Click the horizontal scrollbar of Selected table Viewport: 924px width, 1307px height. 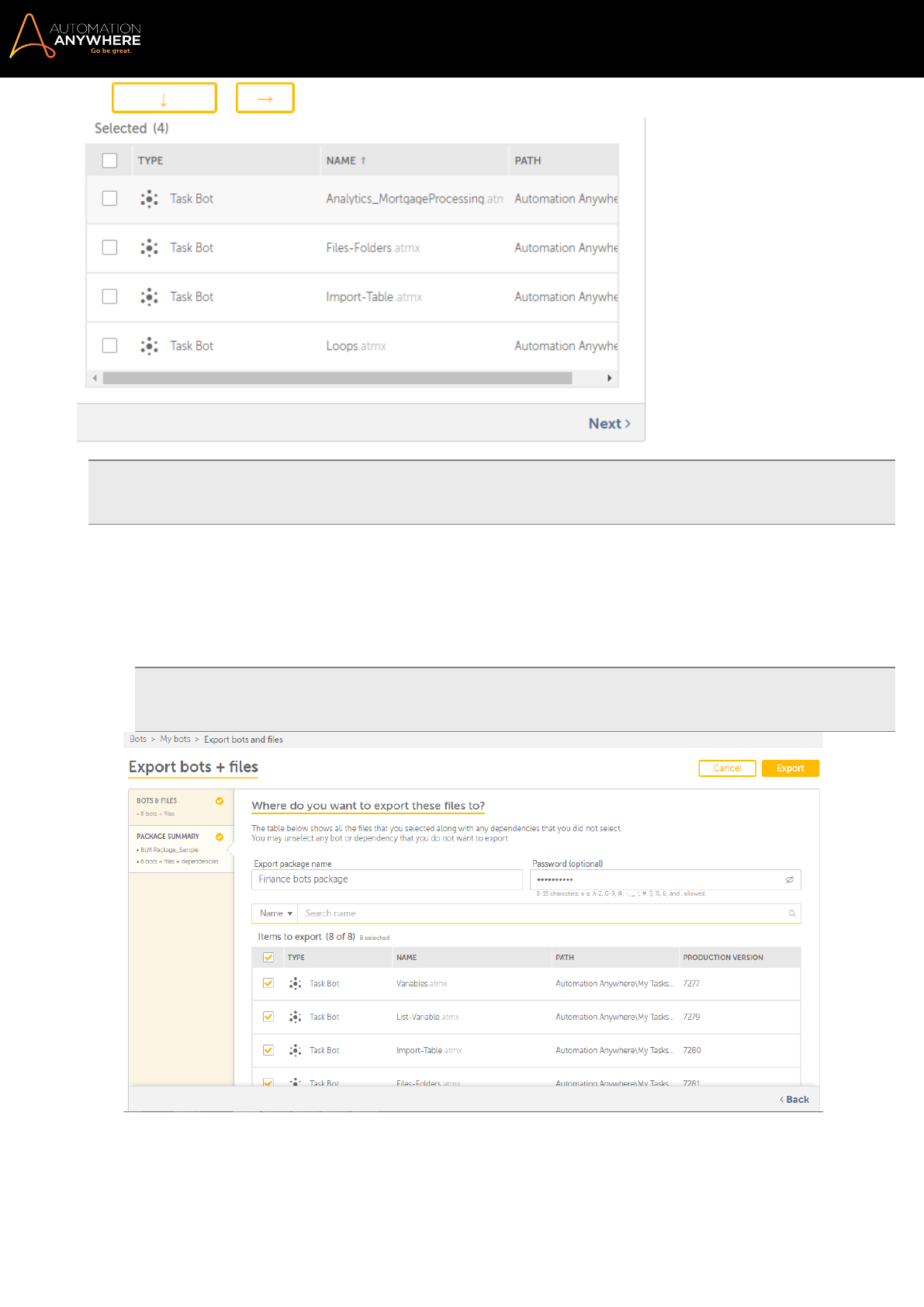(x=337, y=378)
